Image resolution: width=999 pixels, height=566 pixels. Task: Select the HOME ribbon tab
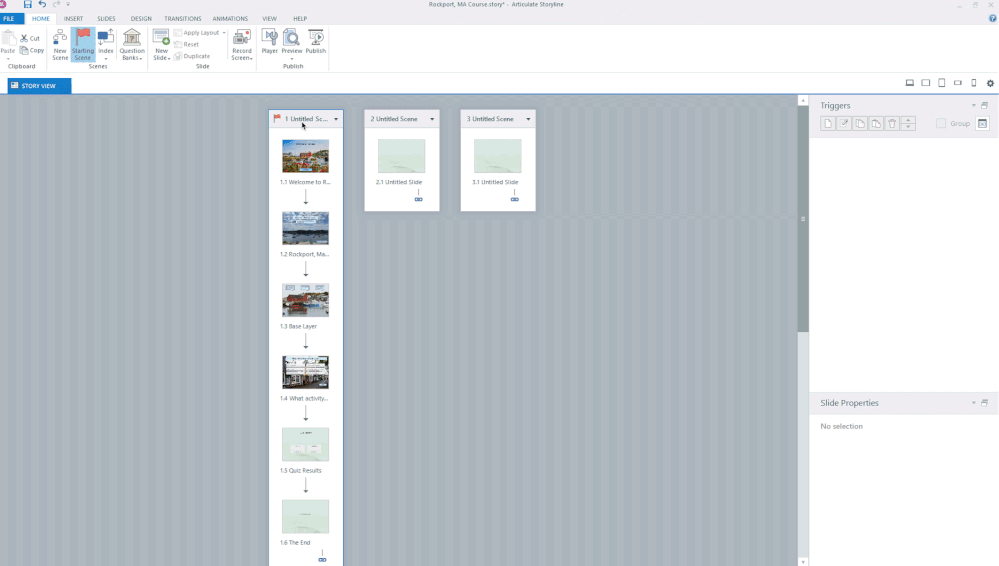point(41,18)
